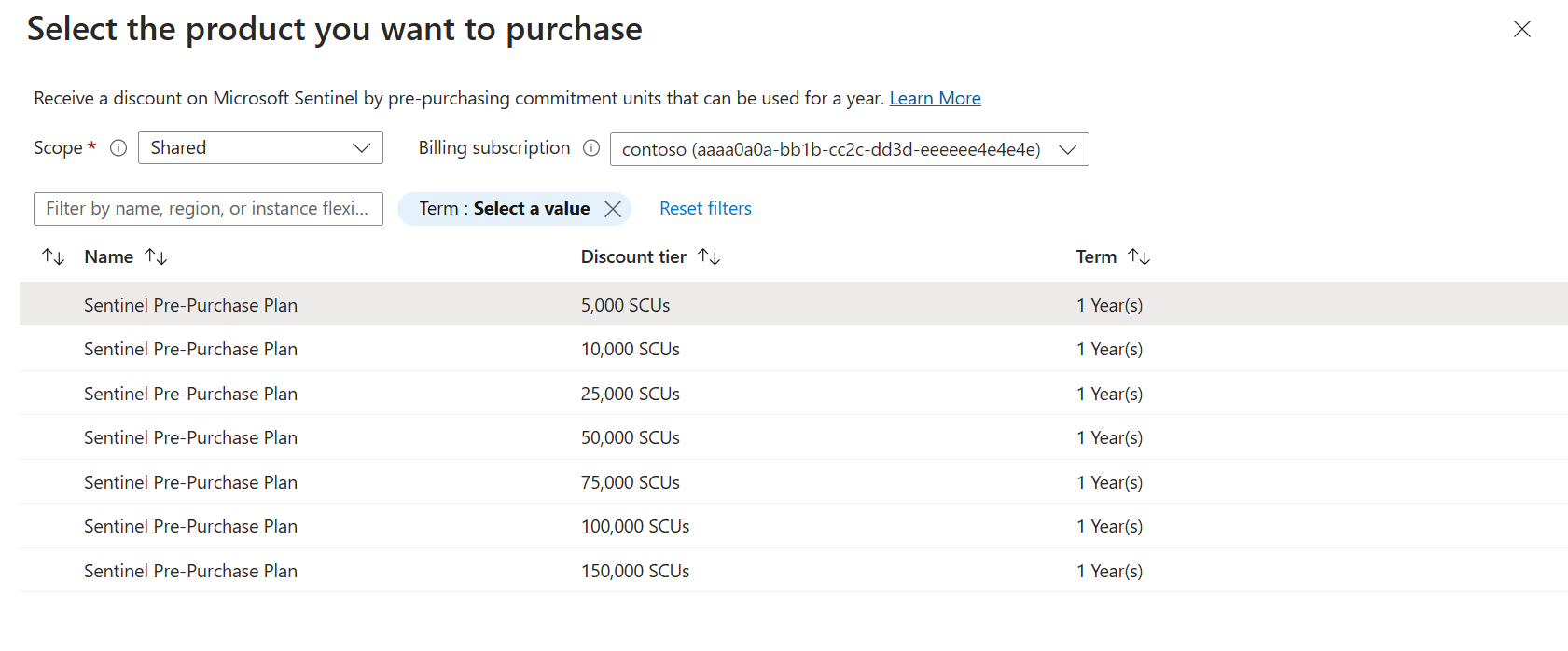
Task: Click 1 Year(s) in the 50,000 SCUs row
Action: tap(1109, 437)
